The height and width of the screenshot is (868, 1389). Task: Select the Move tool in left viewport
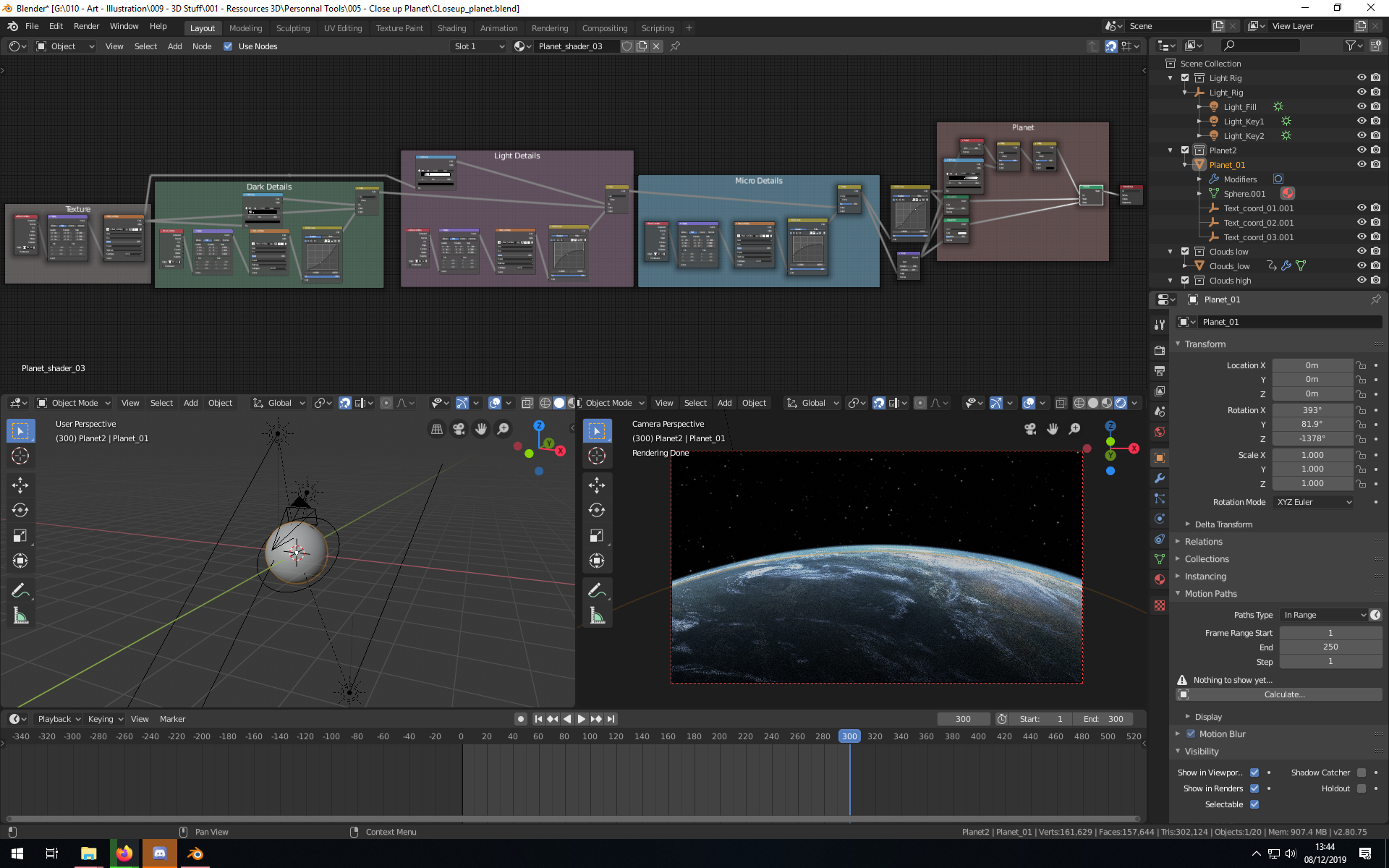coord(20,485)
